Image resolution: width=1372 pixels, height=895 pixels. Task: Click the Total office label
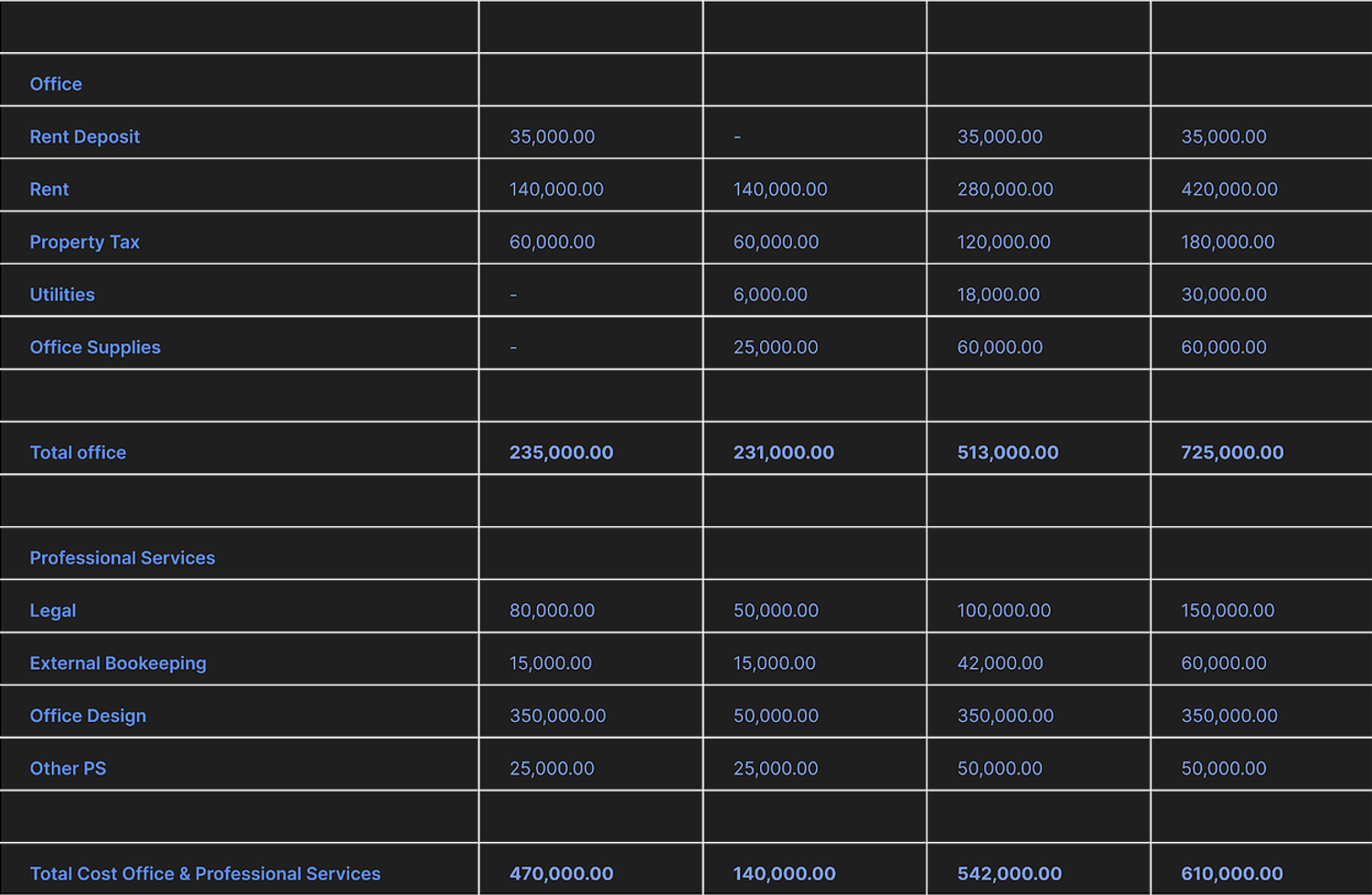(x=78, y=453)
